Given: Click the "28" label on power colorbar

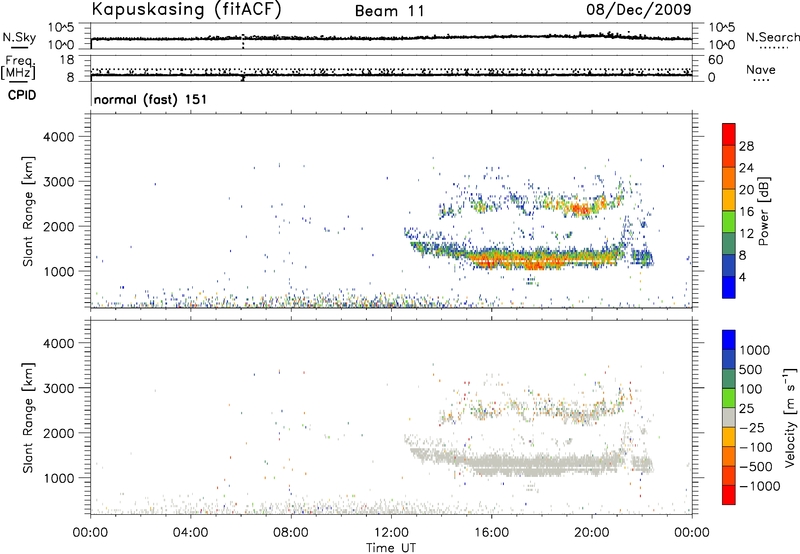Looking at the screenshot, I should pyautogui.click(x=746, y=146).
